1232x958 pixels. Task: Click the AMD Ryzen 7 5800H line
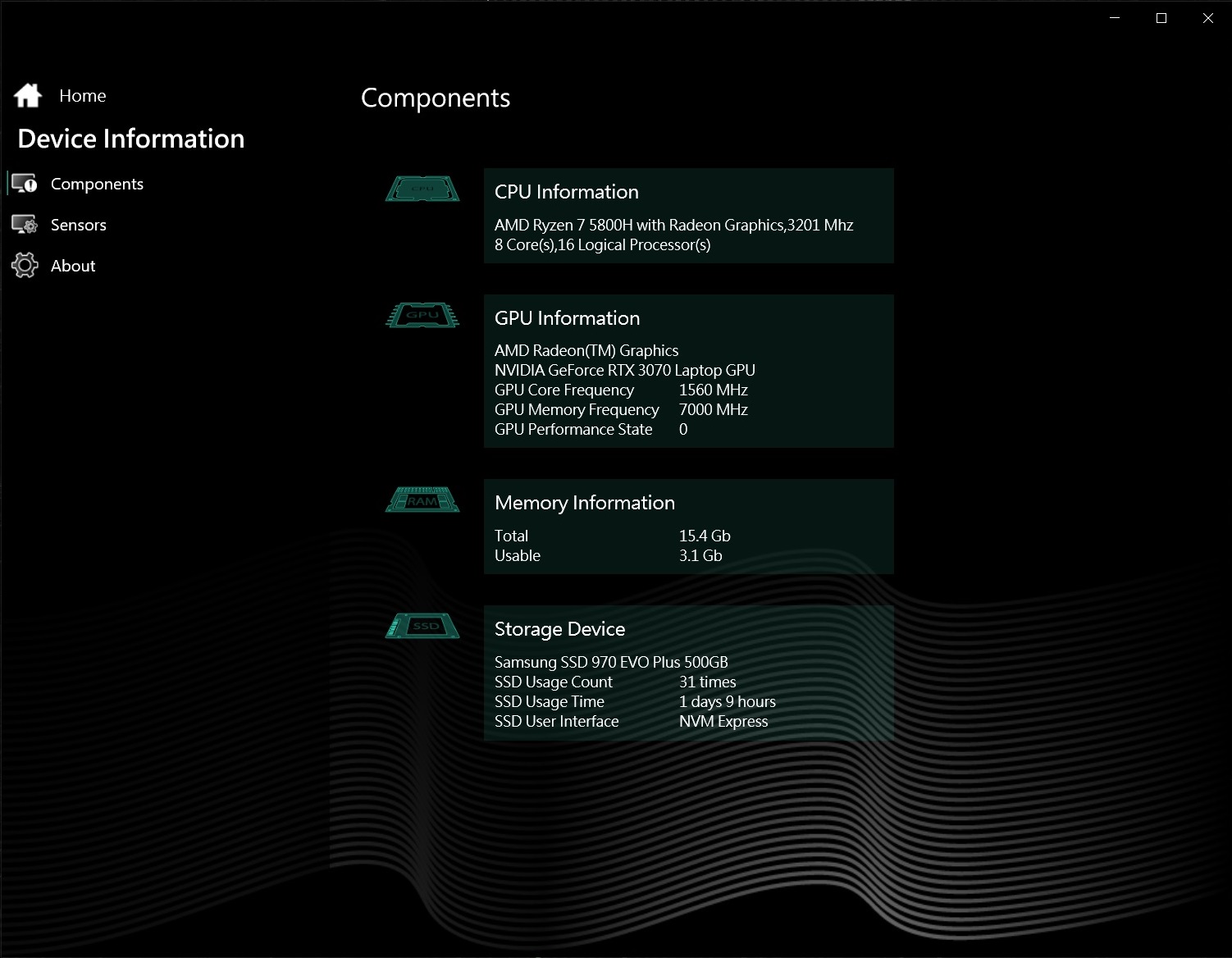point(674,225)
